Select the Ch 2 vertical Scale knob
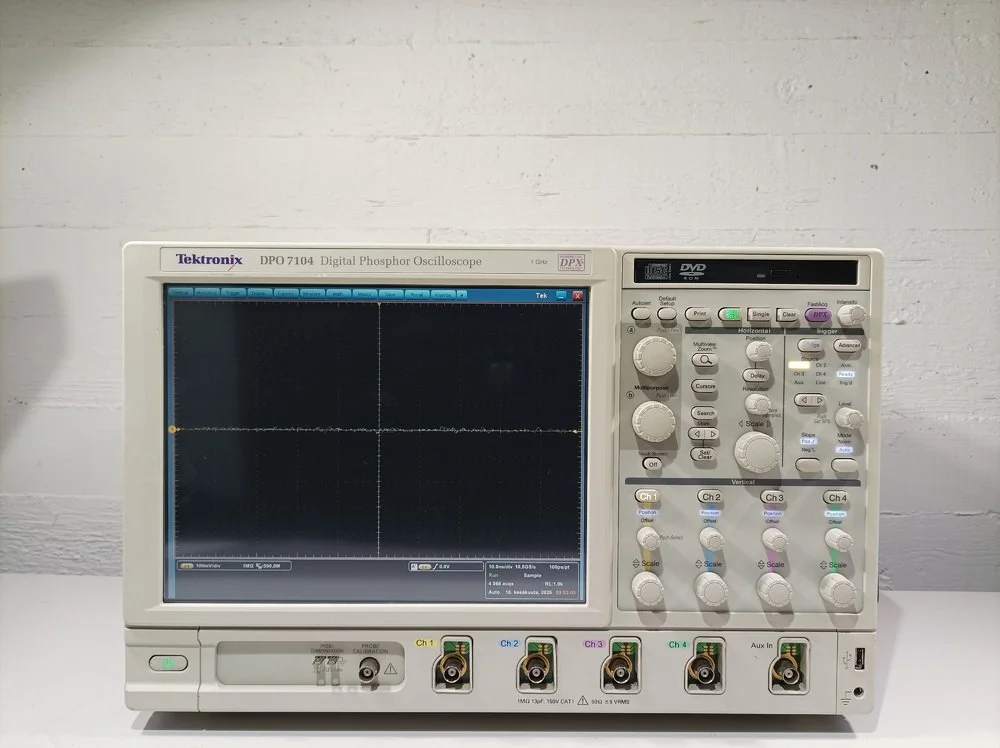The width and height of the screenshot is (1000, 748). pos(710,589)
